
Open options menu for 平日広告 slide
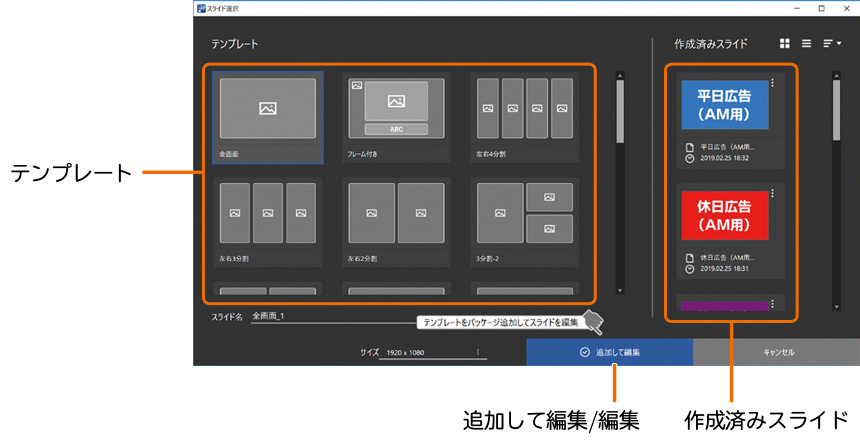click(772, 84)
